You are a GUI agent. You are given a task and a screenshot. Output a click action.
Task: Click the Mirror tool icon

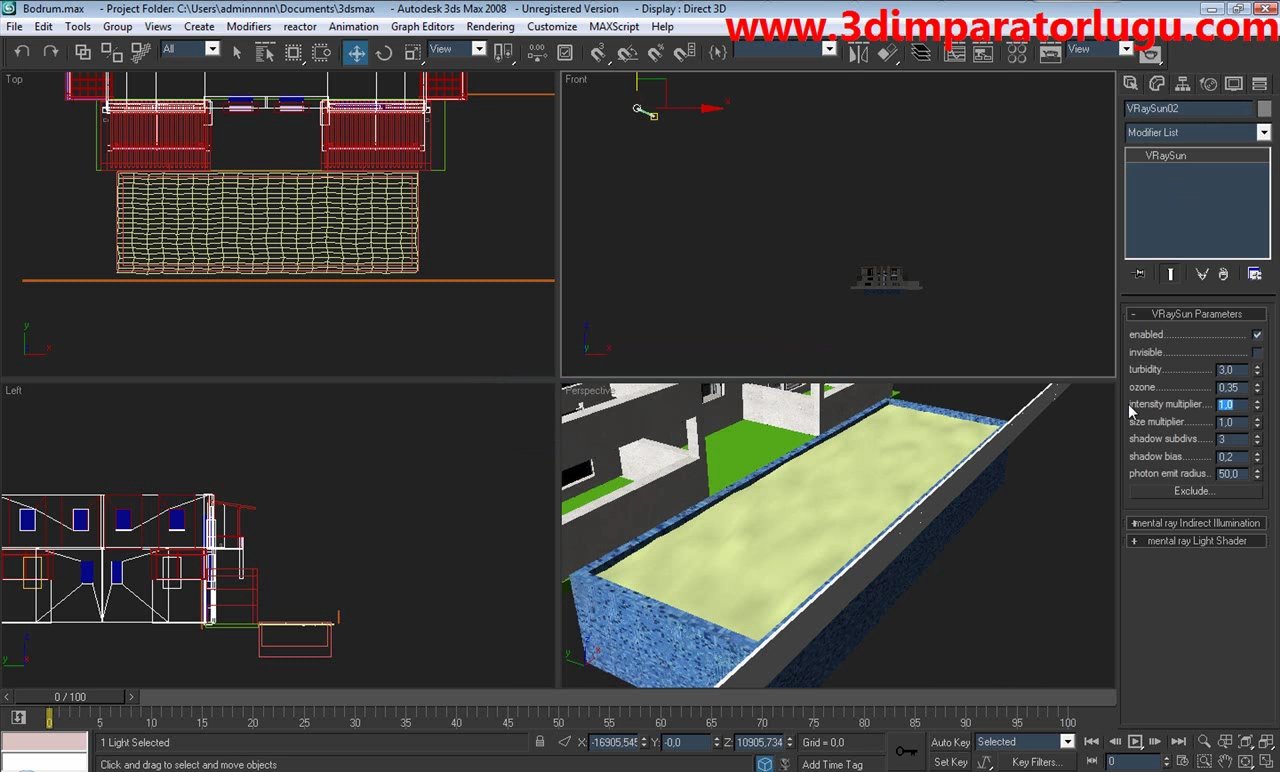(x=858, y=52)
